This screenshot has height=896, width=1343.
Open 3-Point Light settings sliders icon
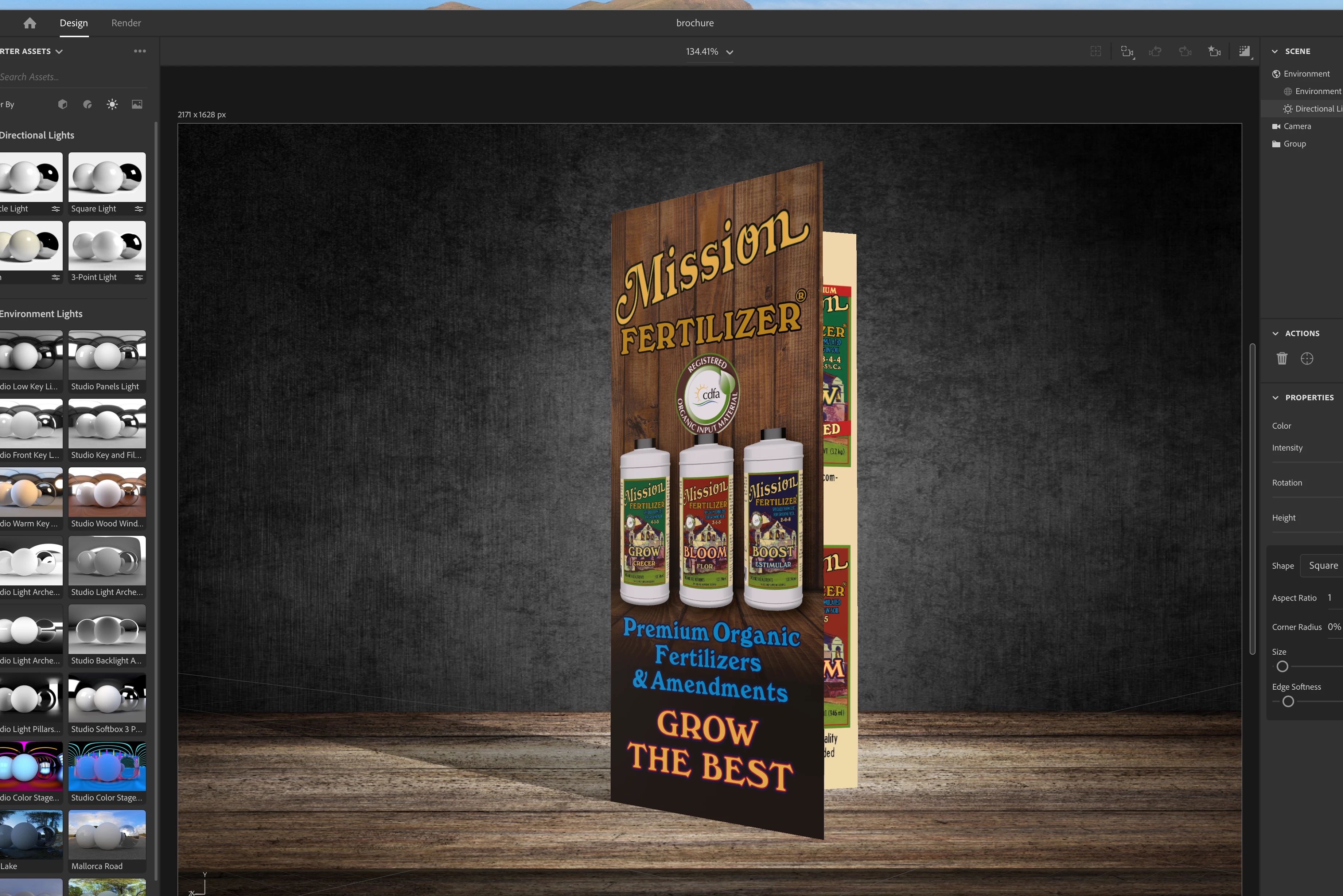click(138, 277)
